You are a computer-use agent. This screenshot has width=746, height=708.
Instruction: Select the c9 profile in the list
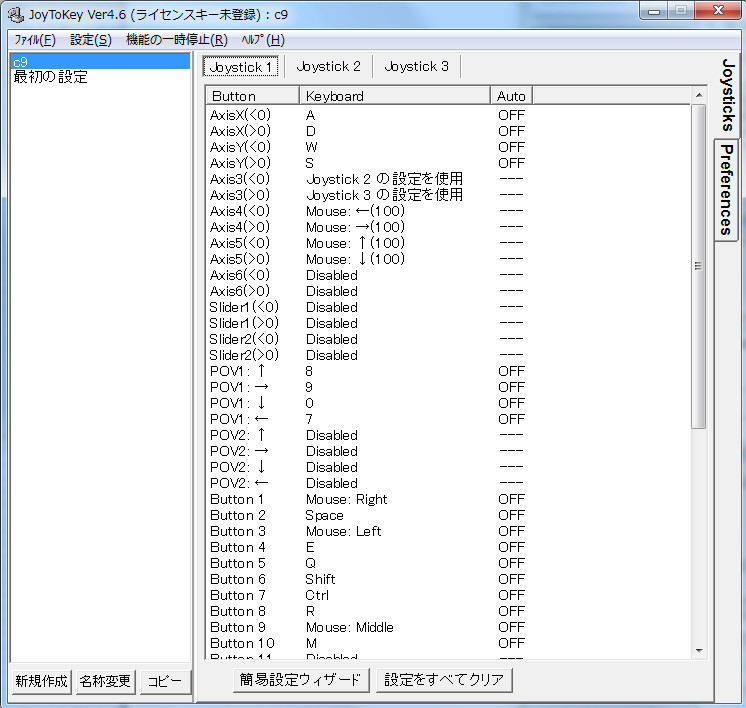(x=100, y=62)
